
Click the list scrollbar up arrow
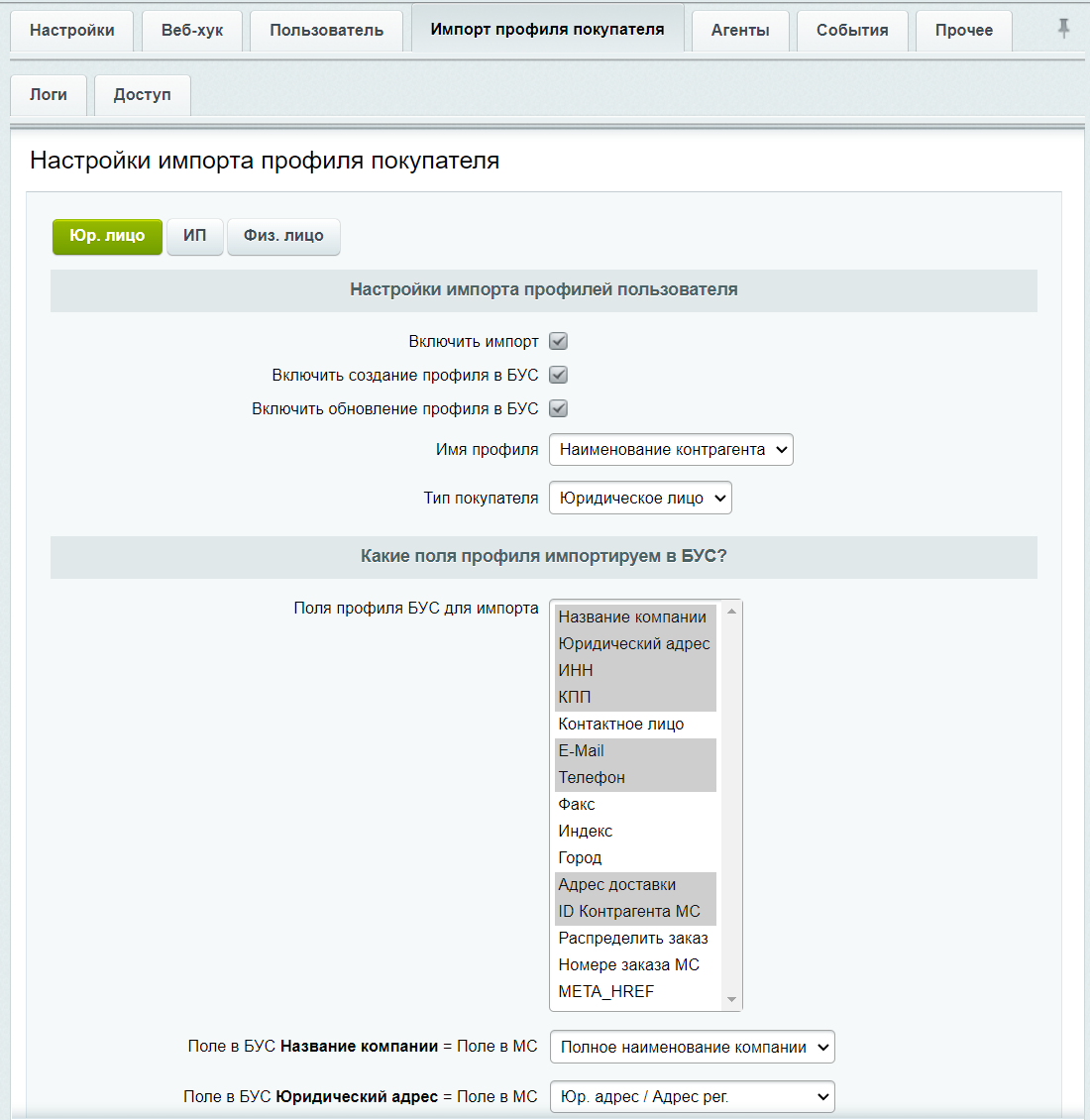pos(732,611)
